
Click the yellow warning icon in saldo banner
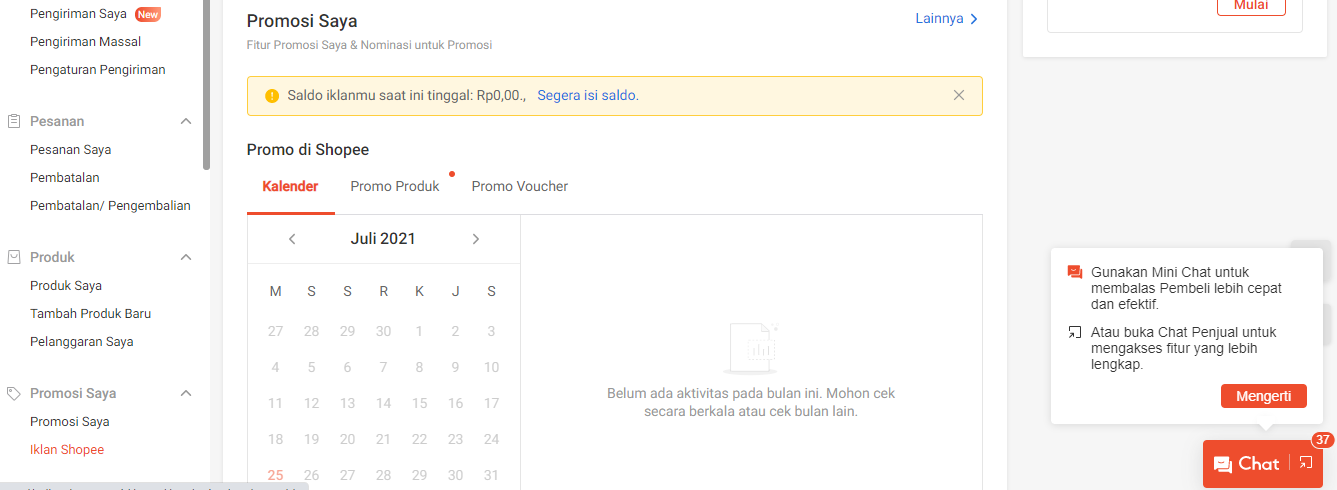pos(272,96)
